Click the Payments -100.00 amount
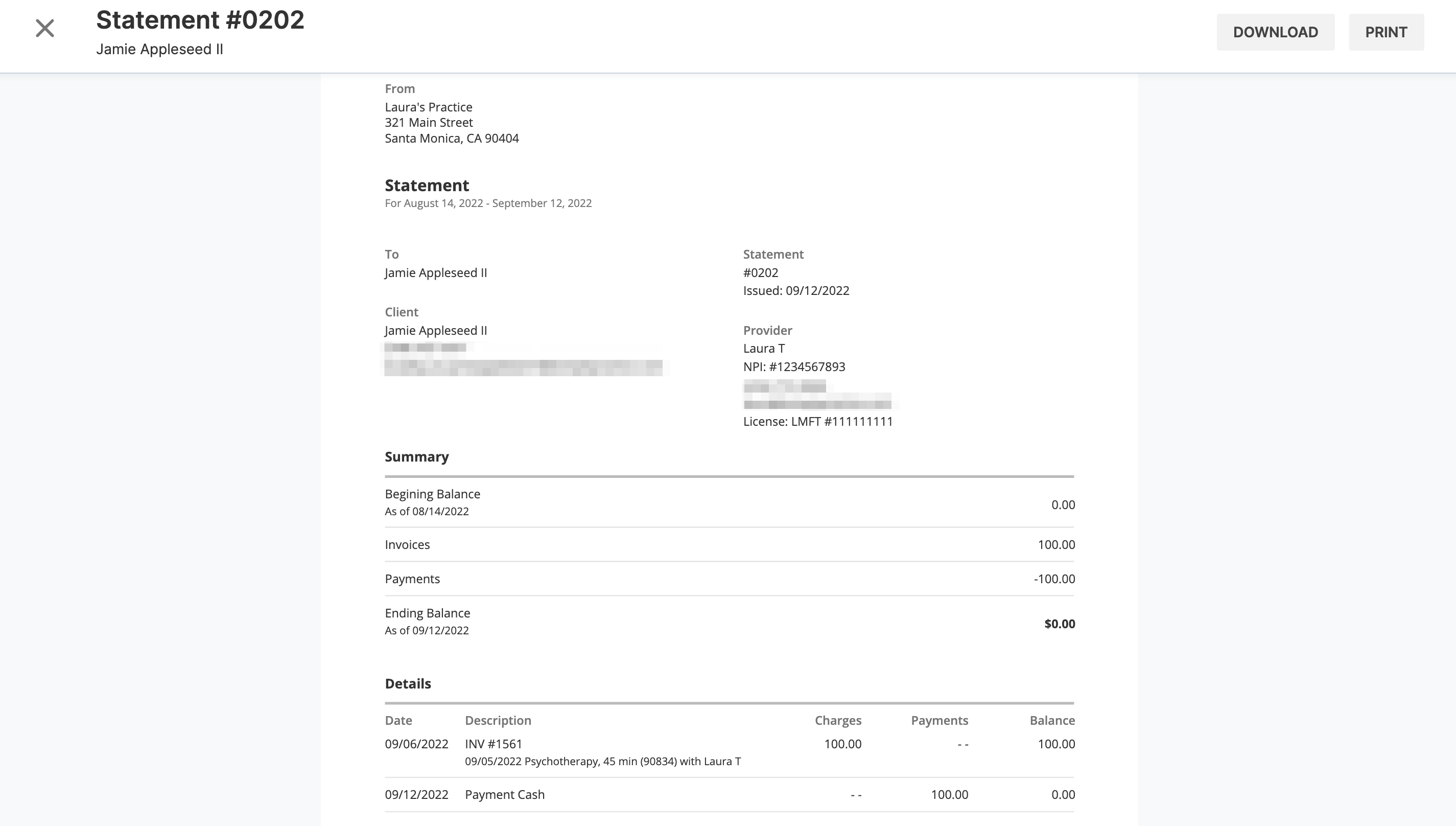1456x826 pixels. 1054,579
